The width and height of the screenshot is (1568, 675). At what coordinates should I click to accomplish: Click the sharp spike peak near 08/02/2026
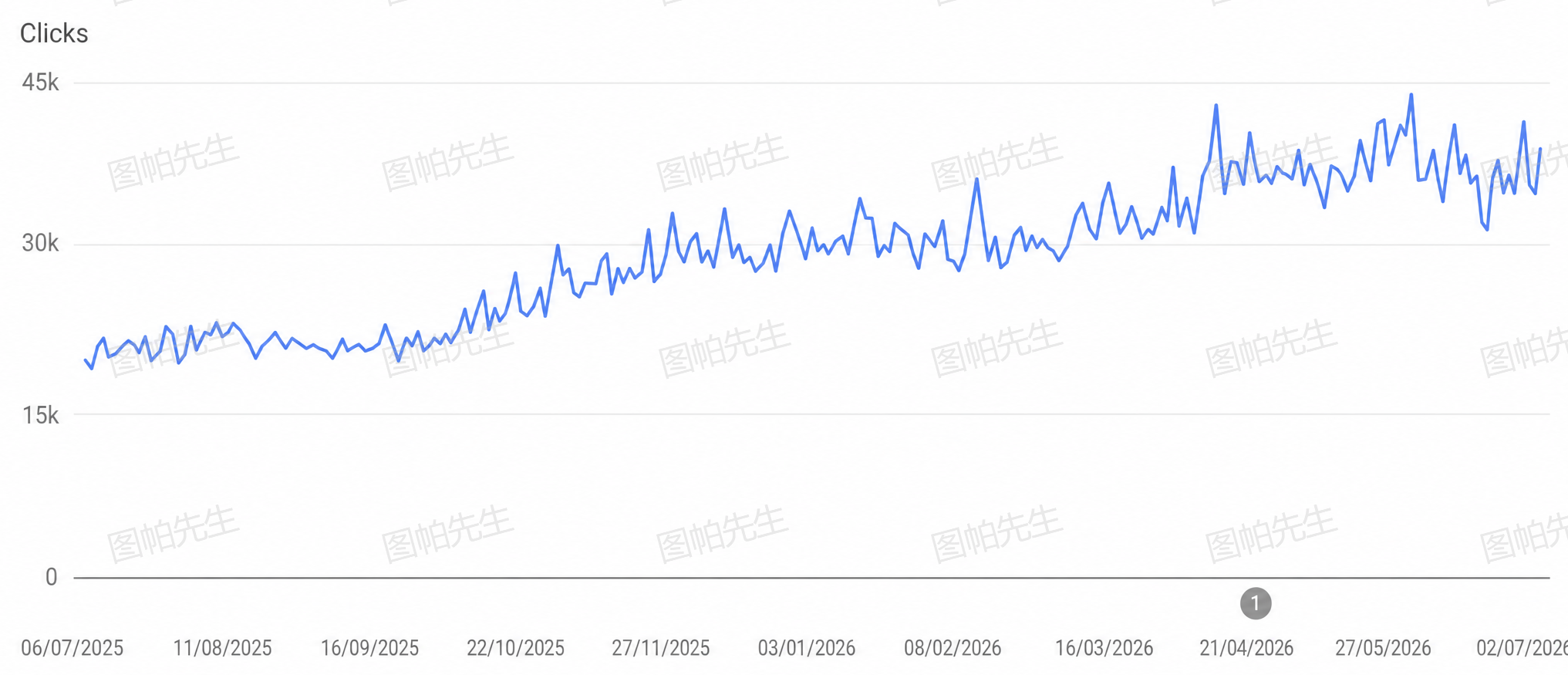(976, 179)
